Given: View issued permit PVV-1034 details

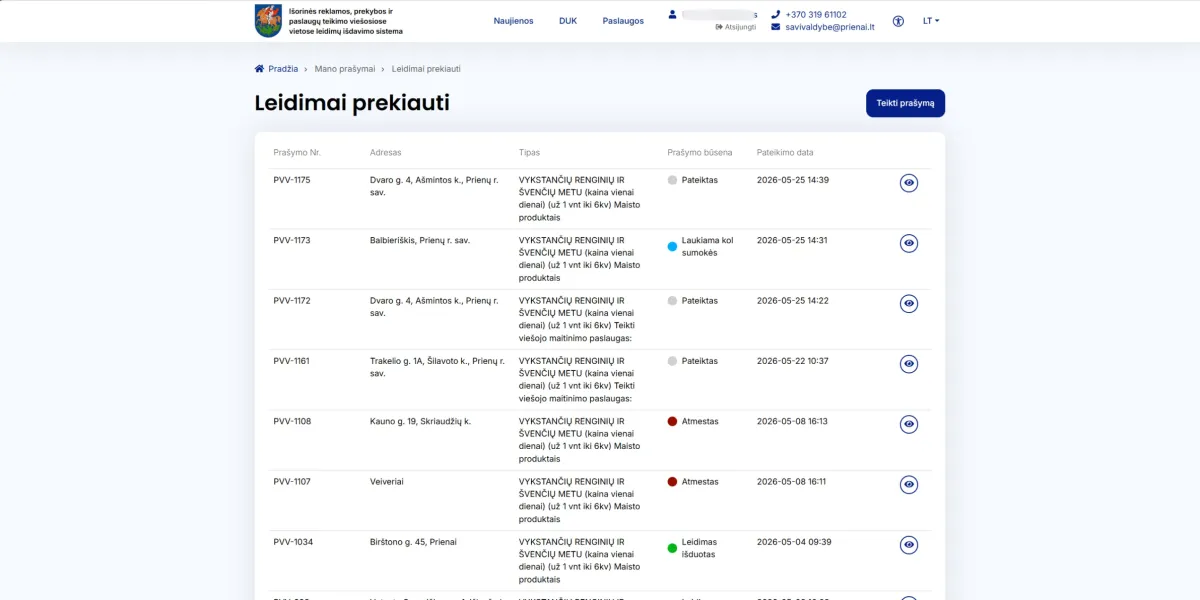Looking at the screenshot, I should [x=909, y=545].
